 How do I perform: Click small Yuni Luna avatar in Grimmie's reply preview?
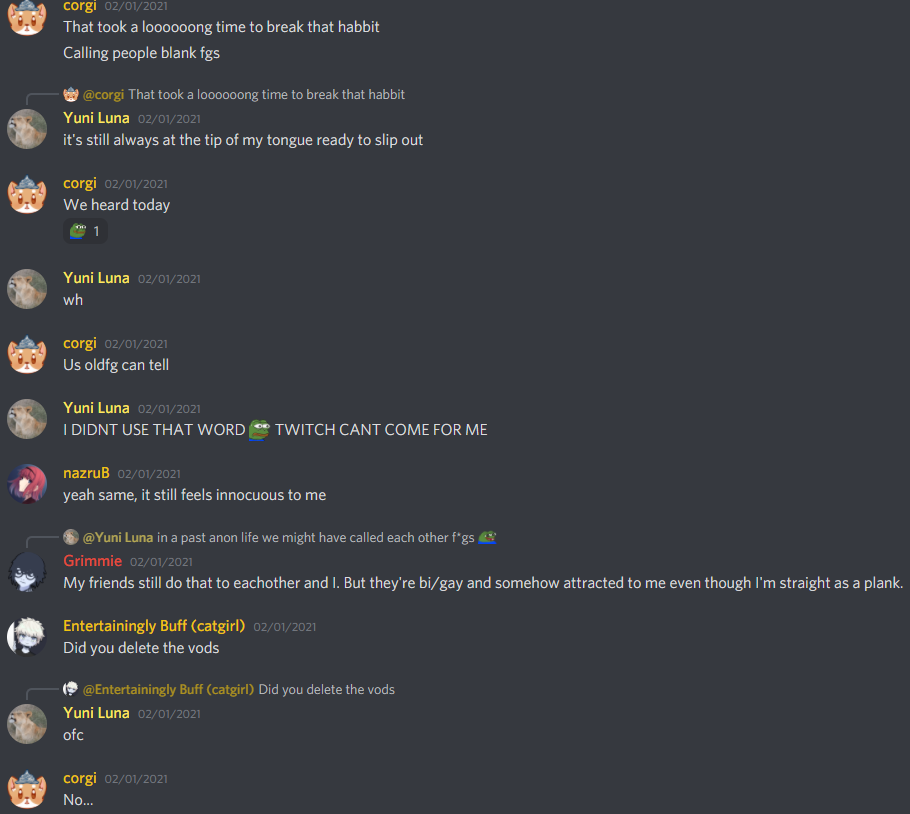[x=71, y=537]
